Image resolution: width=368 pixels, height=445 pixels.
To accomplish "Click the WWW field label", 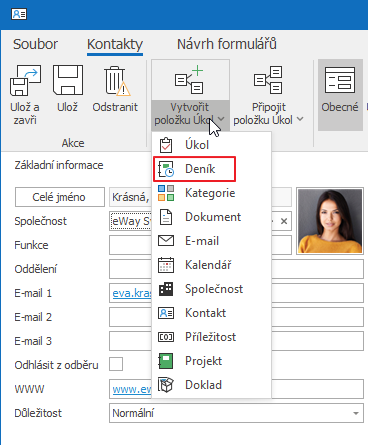I will (x=29, y=389).
